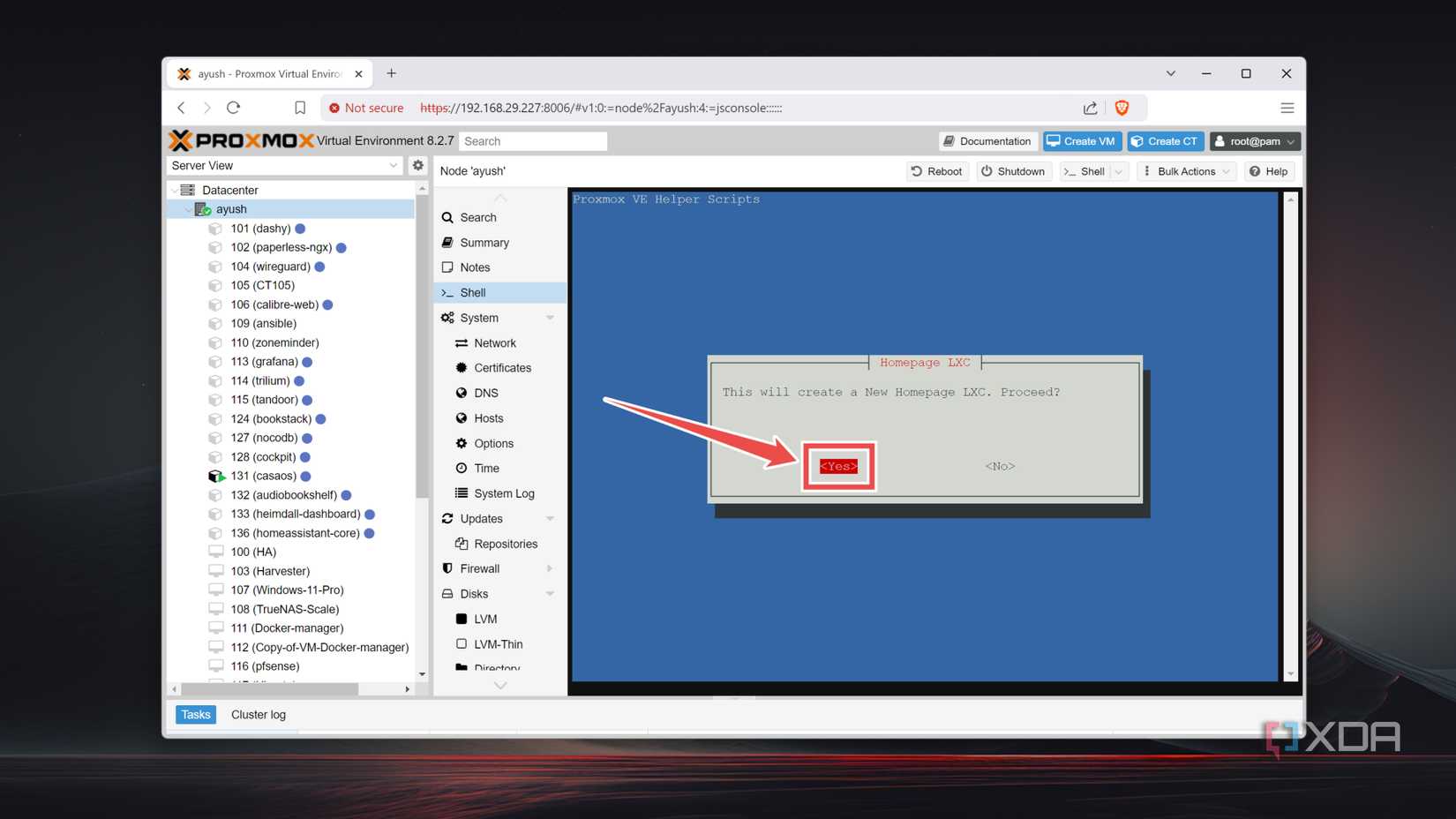
Task: Open the Shell dropdown arrow in toolbar
Action: tap(1119, 171)
